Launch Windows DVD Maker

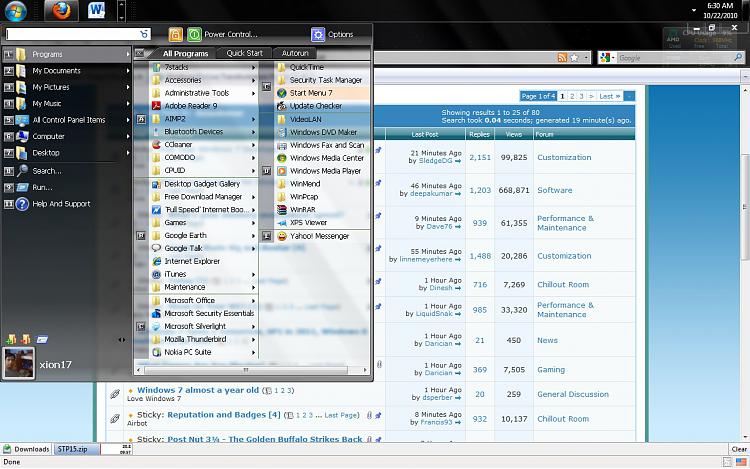click(x=323, y=132)
